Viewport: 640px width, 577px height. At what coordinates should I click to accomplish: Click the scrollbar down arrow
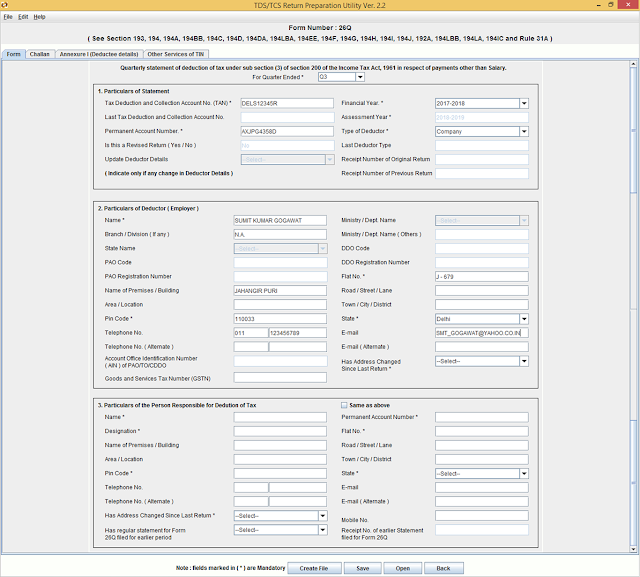click(633, 549)
